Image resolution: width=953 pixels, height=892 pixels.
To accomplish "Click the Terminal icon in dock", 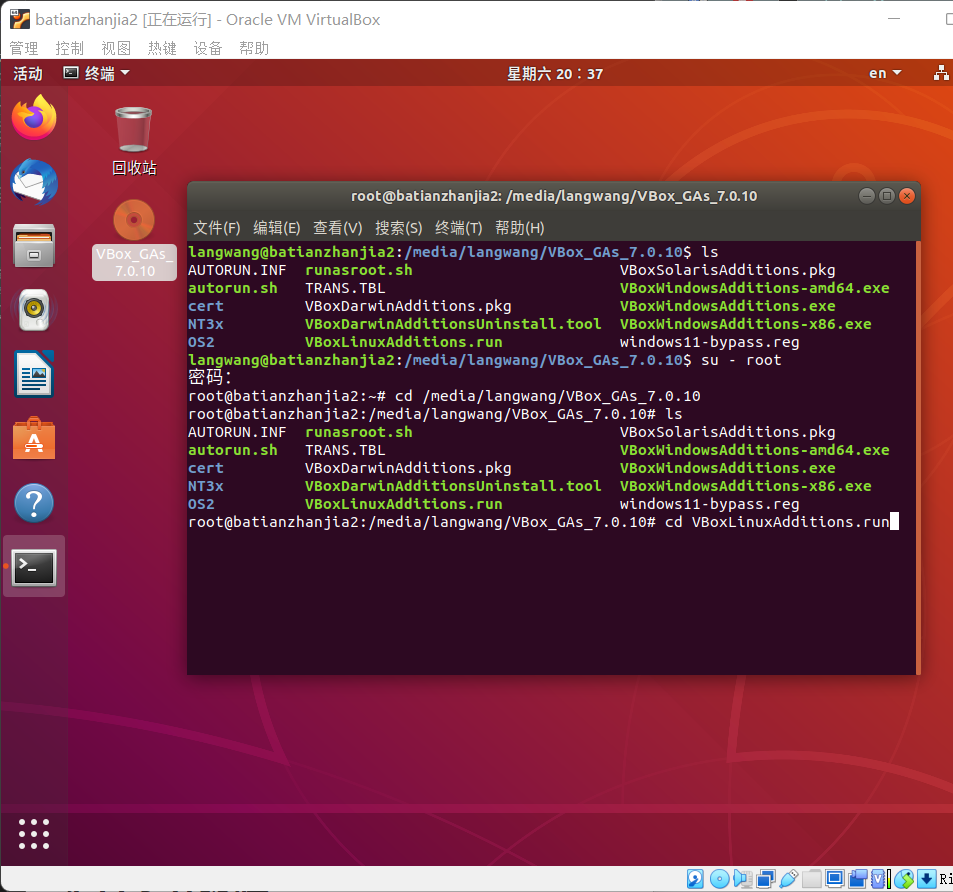I will tap(34, 567).
